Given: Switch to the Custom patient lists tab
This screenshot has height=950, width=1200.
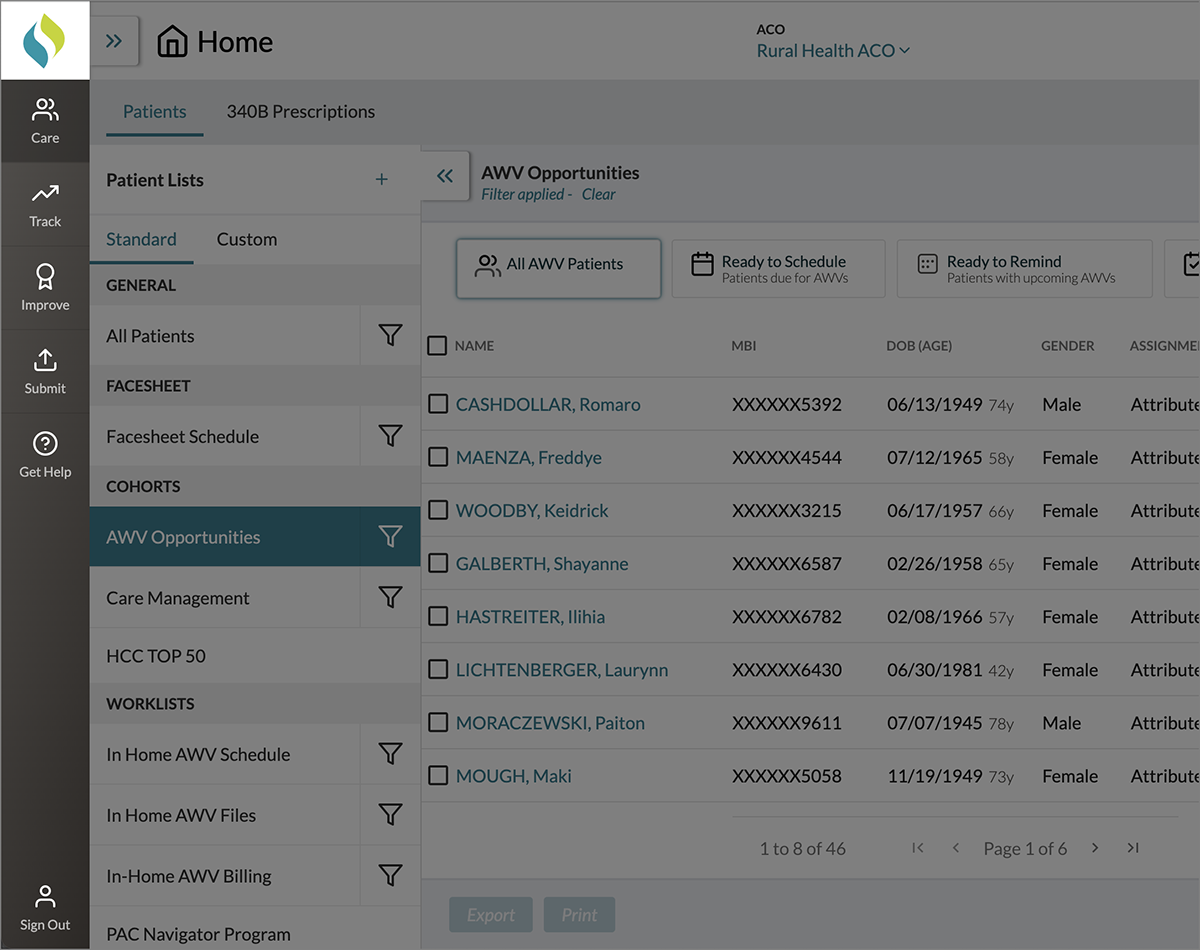Looking at the screenshot, I should 247,240.
